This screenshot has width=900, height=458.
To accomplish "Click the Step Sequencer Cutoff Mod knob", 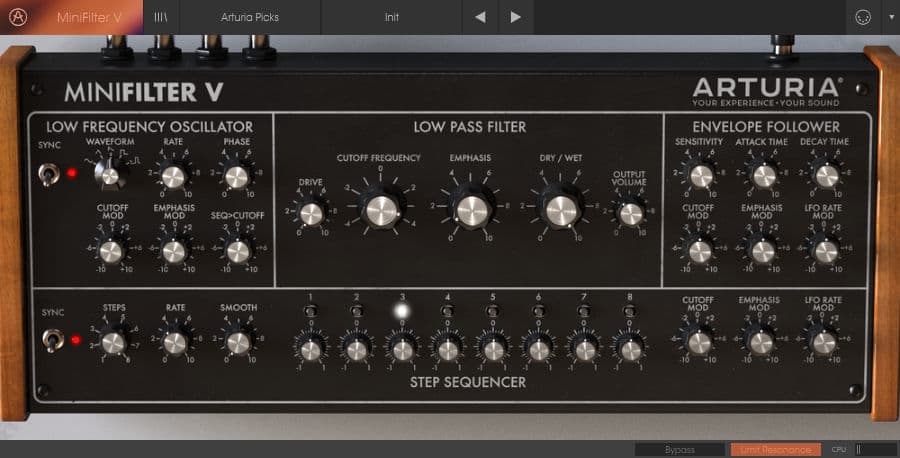I will 699,343.
